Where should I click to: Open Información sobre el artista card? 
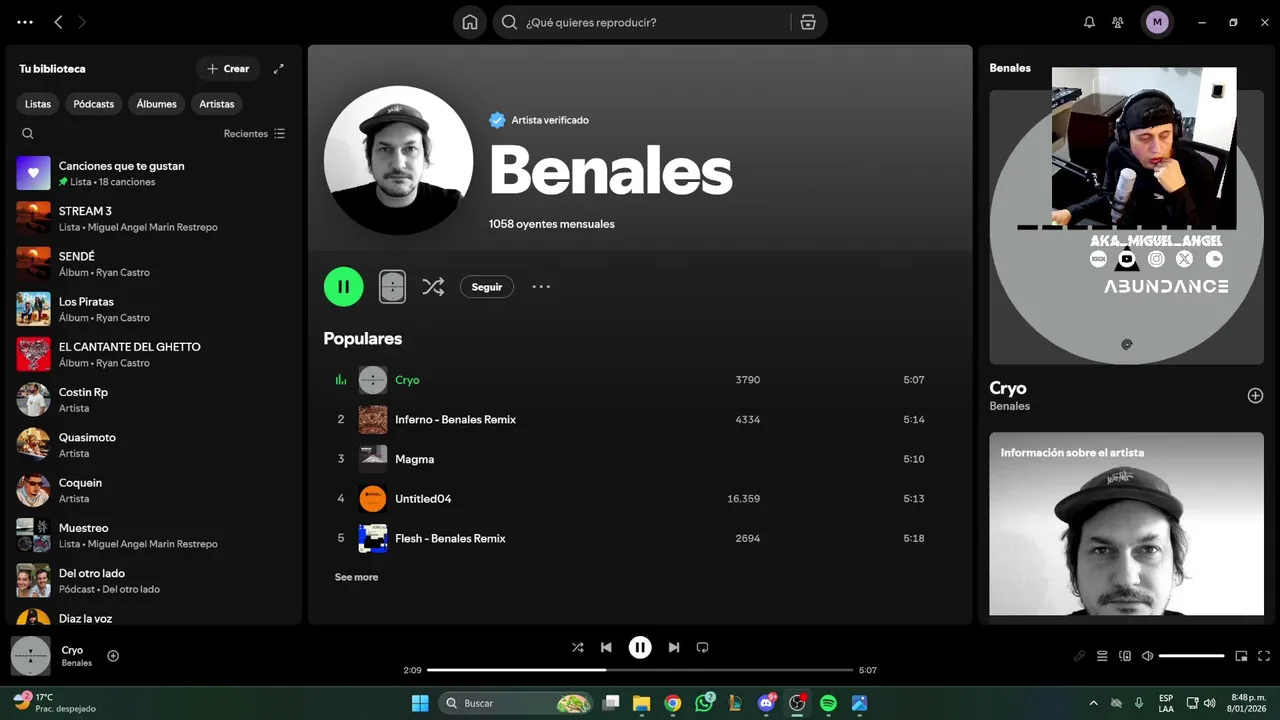pyautogui.click(x=1127, y=524)
